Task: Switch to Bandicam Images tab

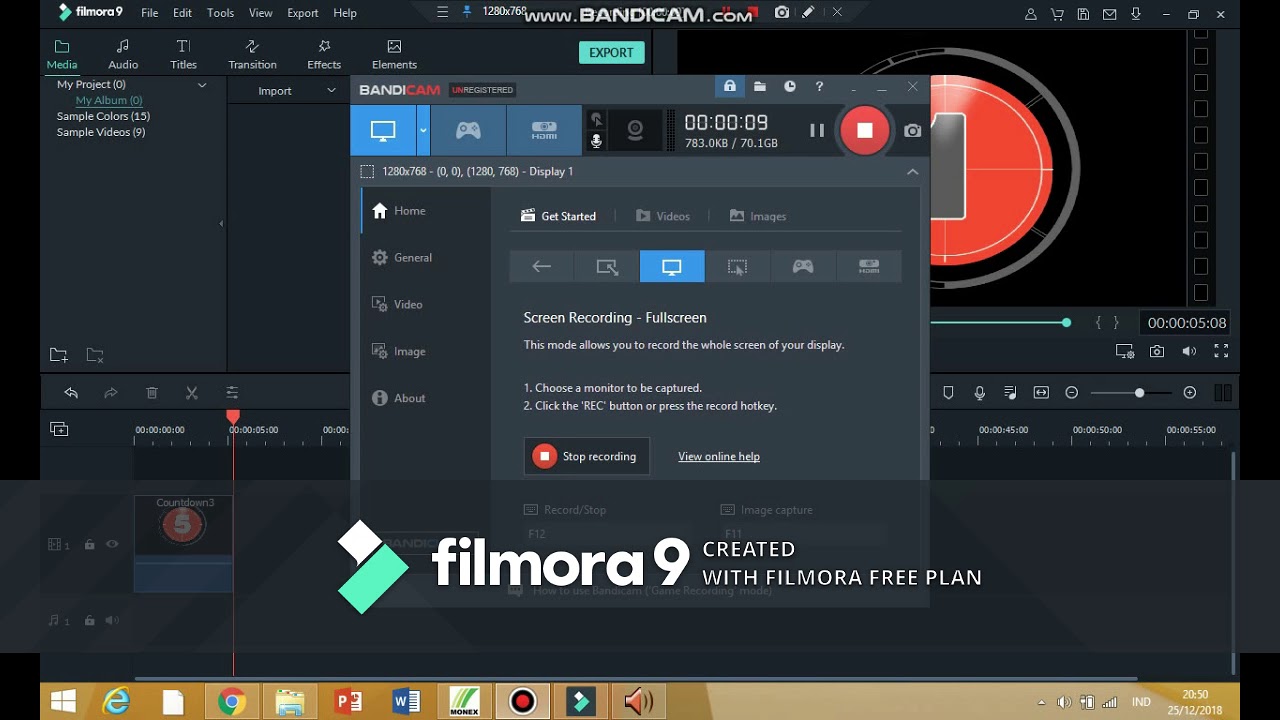Action: pyautogui.click(x=758, y=216)
